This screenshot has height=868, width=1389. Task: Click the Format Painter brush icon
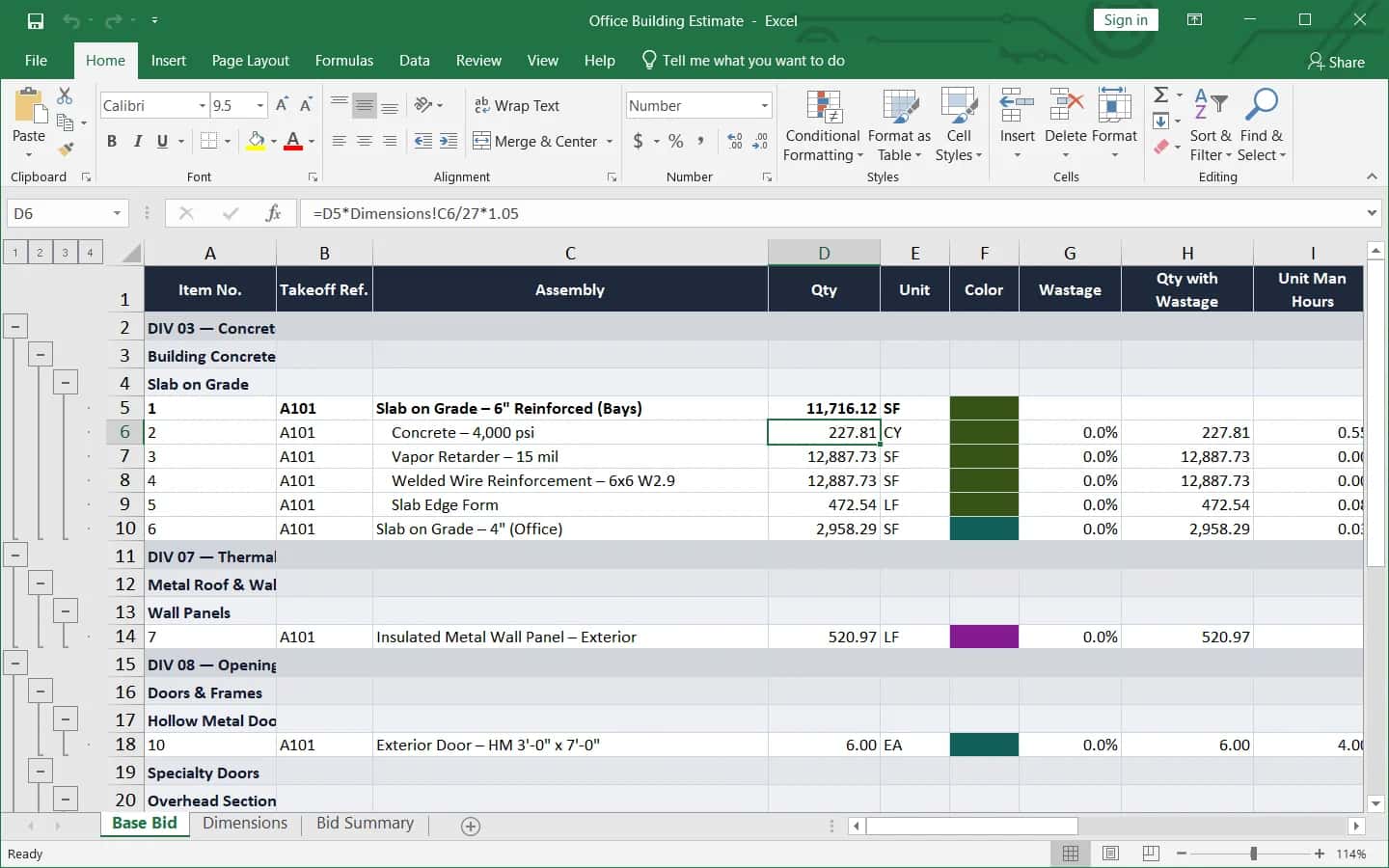66,149
